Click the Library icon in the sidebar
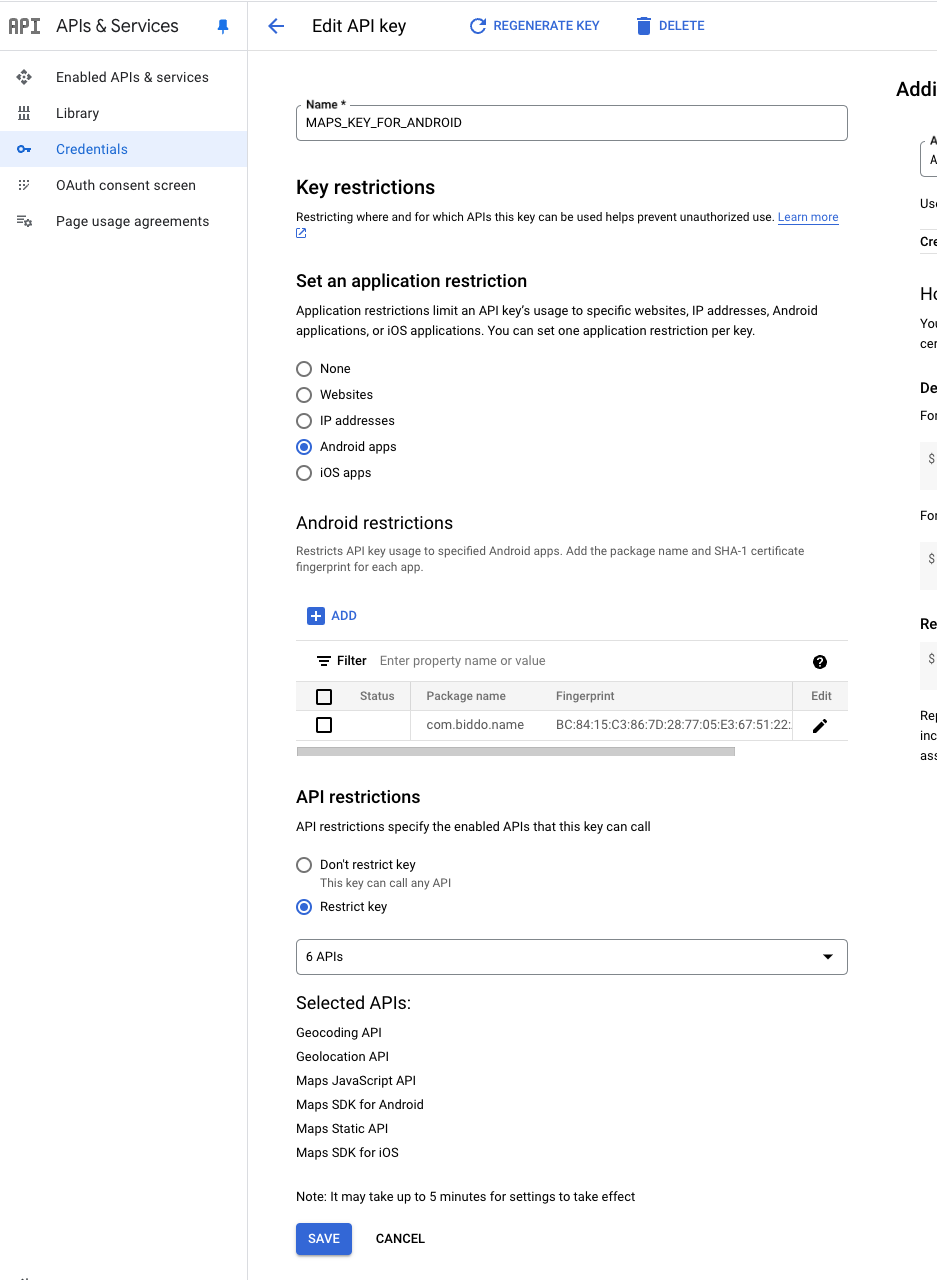The image size is (937, 1280). [x=24, y=113]
